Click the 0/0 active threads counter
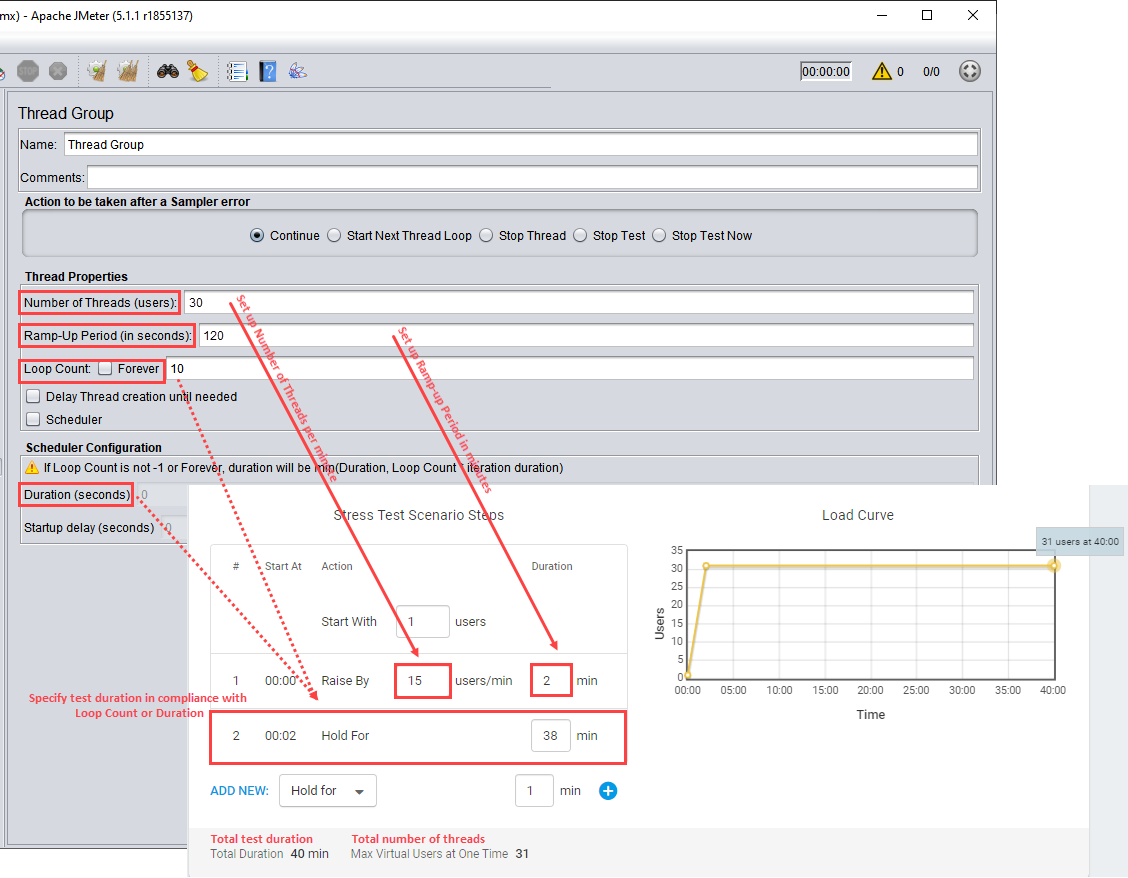Image resolution: width=1128 pixels, height=878 pixels. click(932, 71)
